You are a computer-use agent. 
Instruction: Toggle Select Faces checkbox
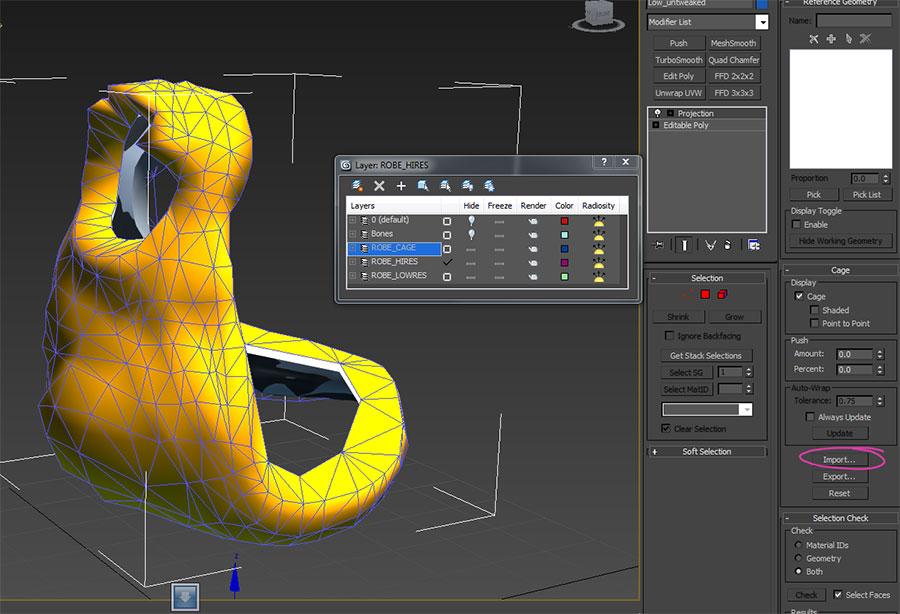pyautogui.click(x=837, y=594)
